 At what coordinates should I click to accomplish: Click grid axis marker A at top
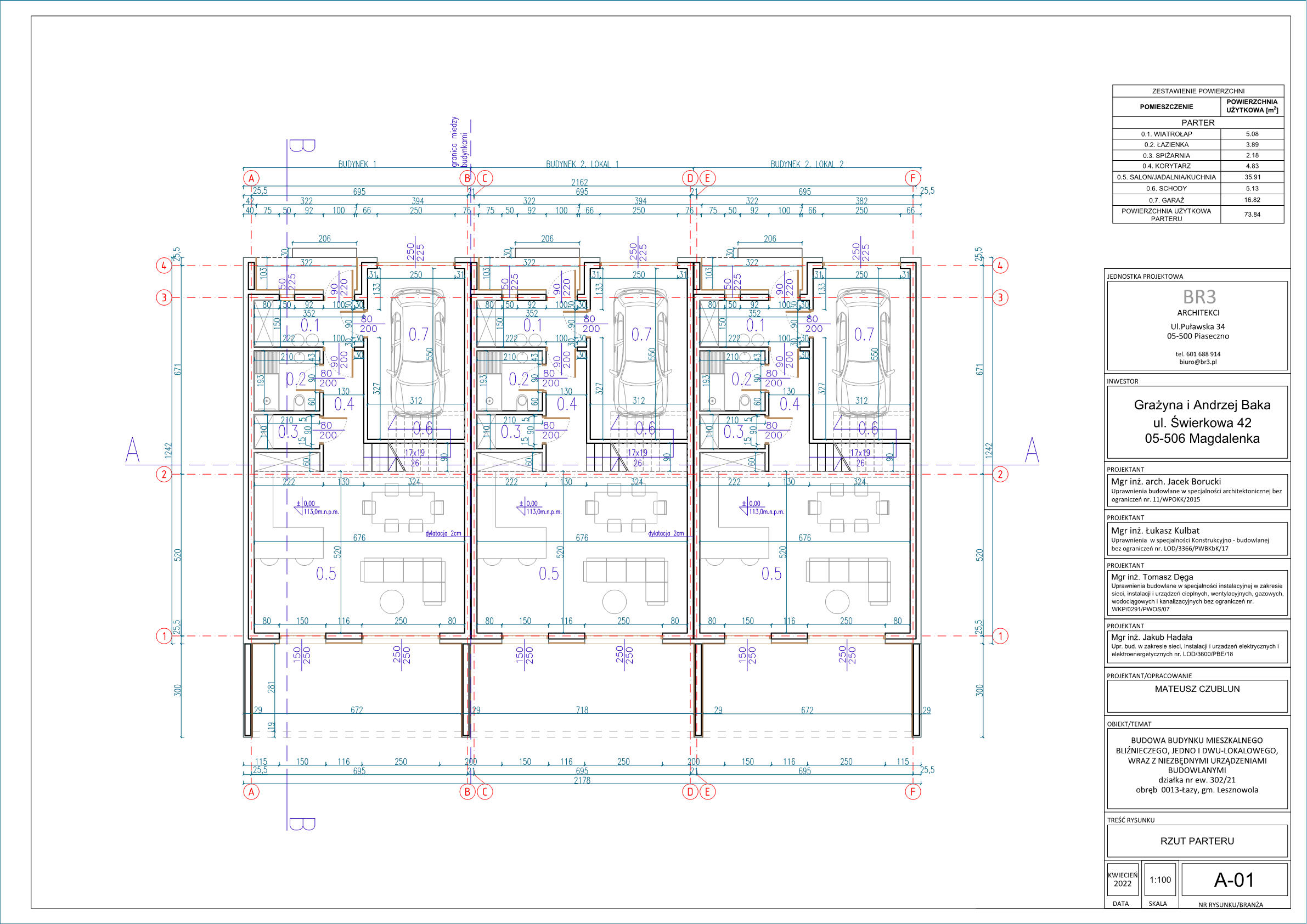click(251, 178)
